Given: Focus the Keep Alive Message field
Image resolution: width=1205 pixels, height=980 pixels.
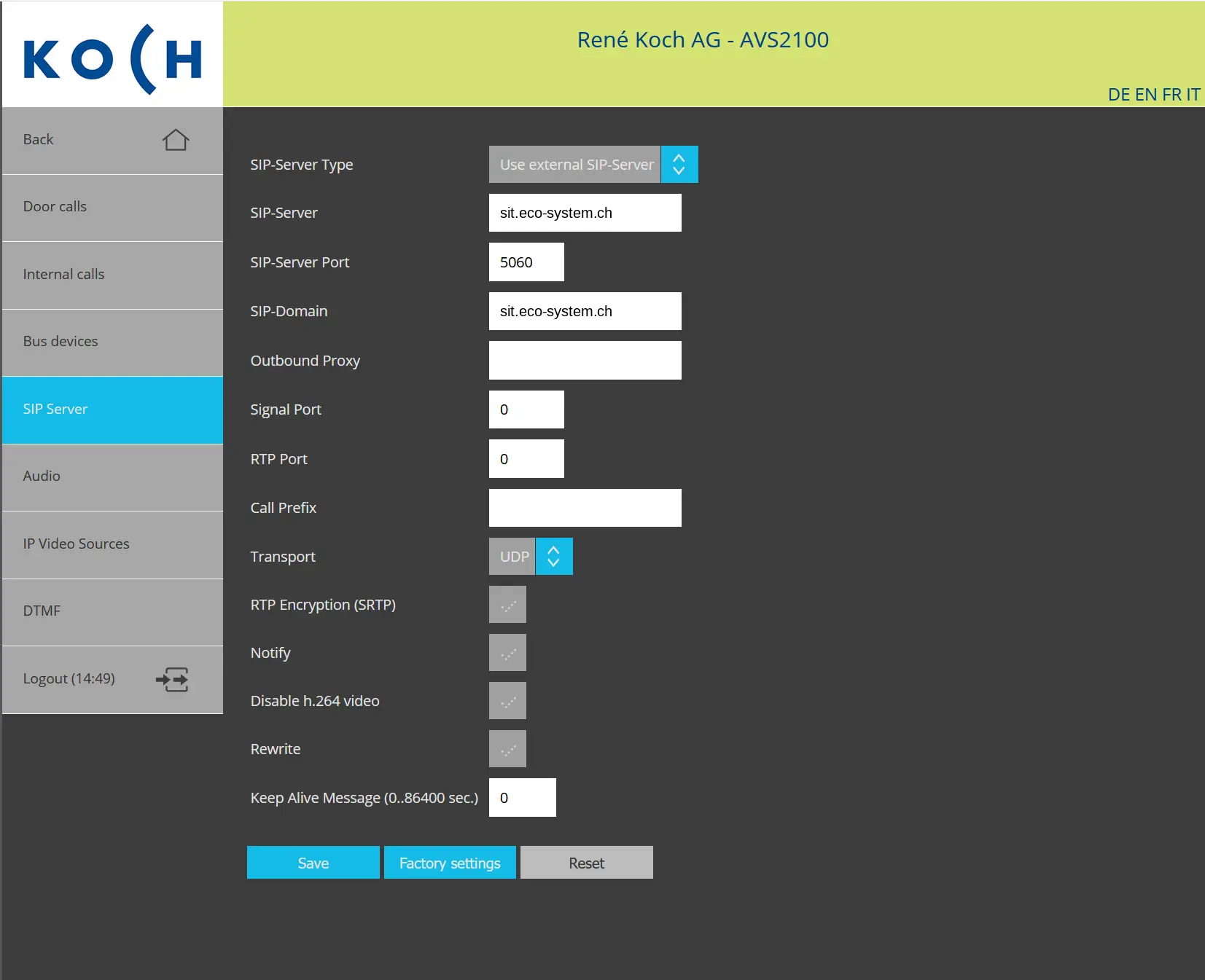Looking at the screenshot, I should tap(523, 798).
